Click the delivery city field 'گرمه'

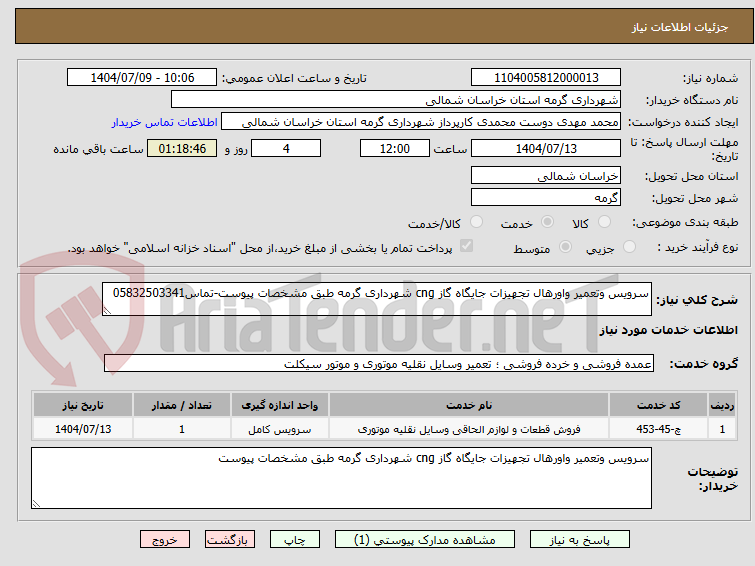click(x=546, y=197)
